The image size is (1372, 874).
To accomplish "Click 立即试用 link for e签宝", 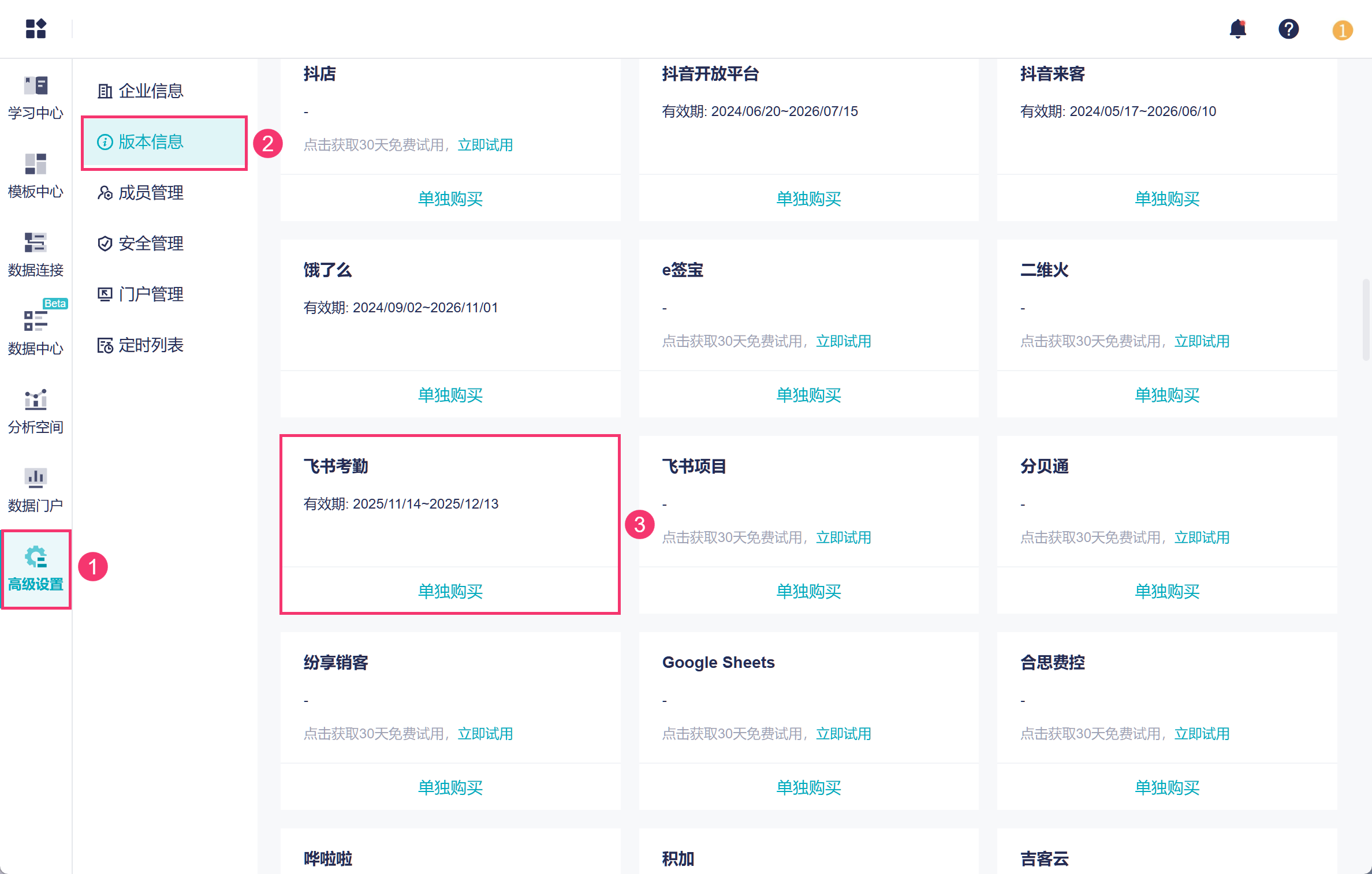I will [843, 341].
